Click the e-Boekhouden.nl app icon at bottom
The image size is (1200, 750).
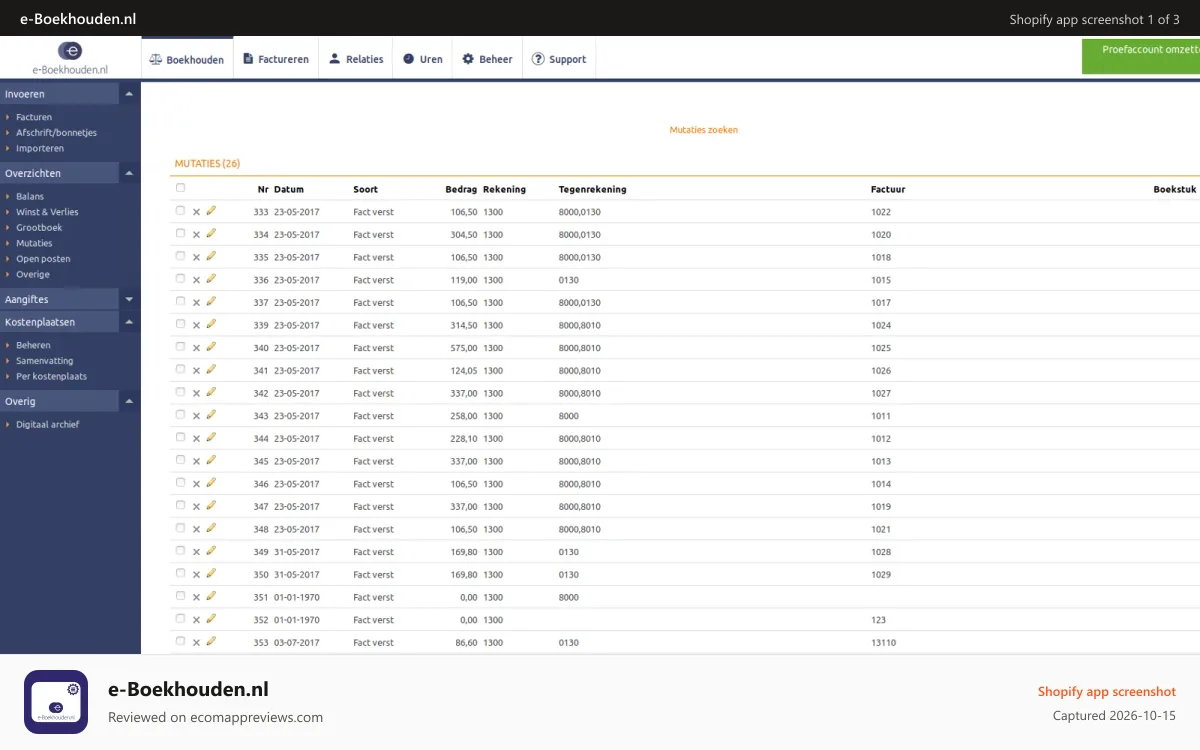pyautogui.click(x=56, y=702)
